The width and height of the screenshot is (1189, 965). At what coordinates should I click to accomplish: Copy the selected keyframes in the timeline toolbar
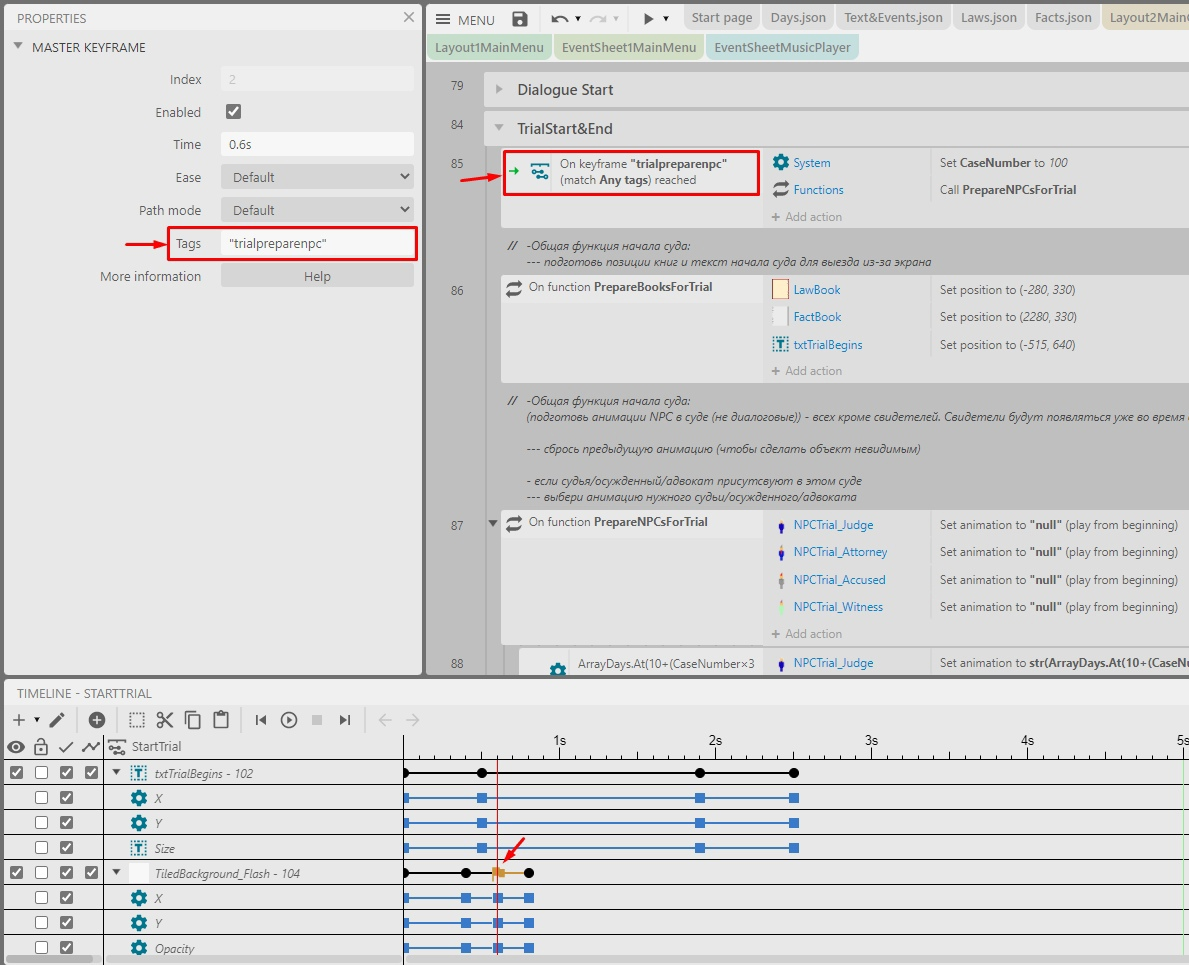pyautogui.click(x=193, y=719)
